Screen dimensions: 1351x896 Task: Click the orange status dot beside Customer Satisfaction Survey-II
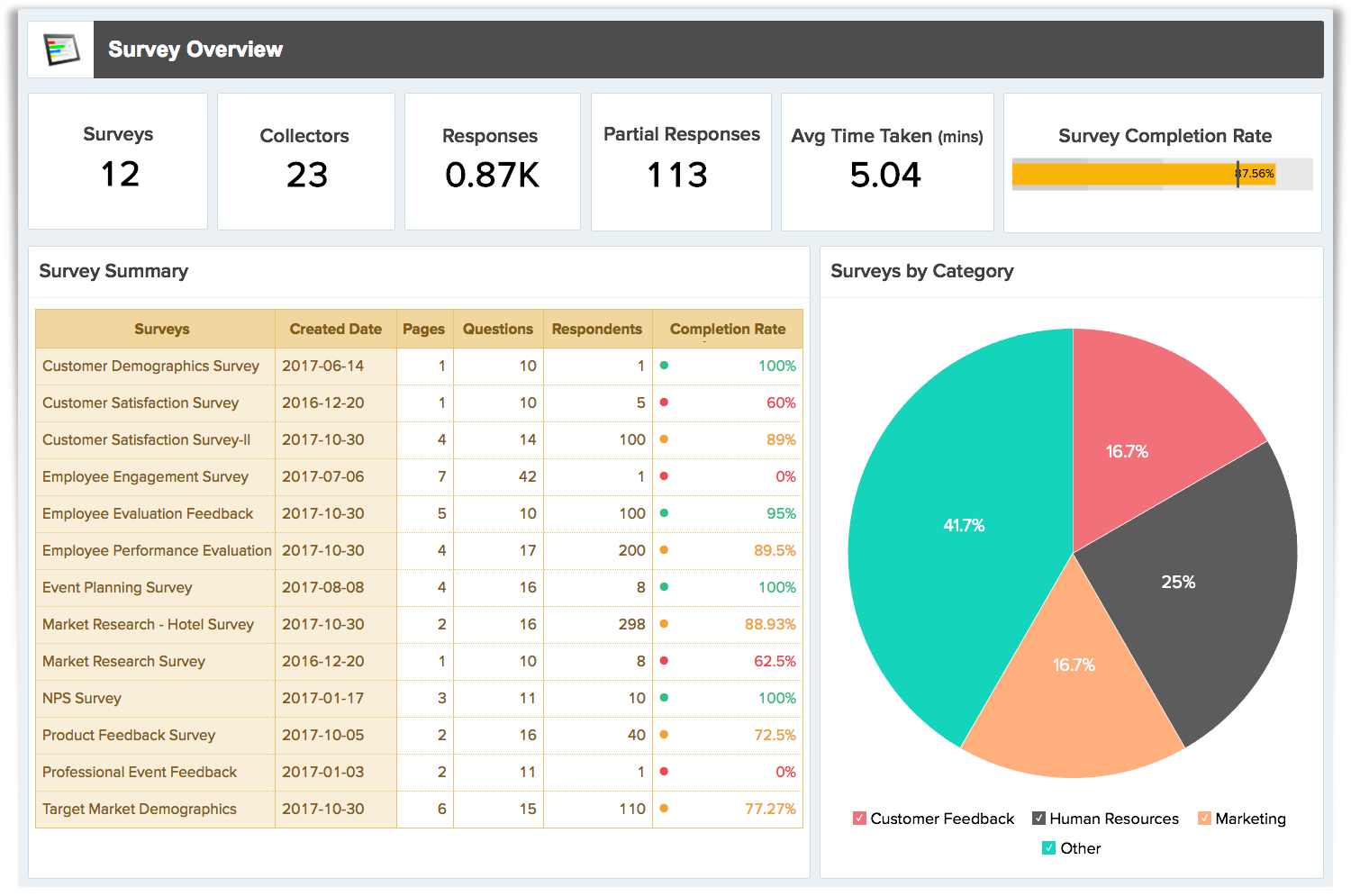tap(664, 440)
